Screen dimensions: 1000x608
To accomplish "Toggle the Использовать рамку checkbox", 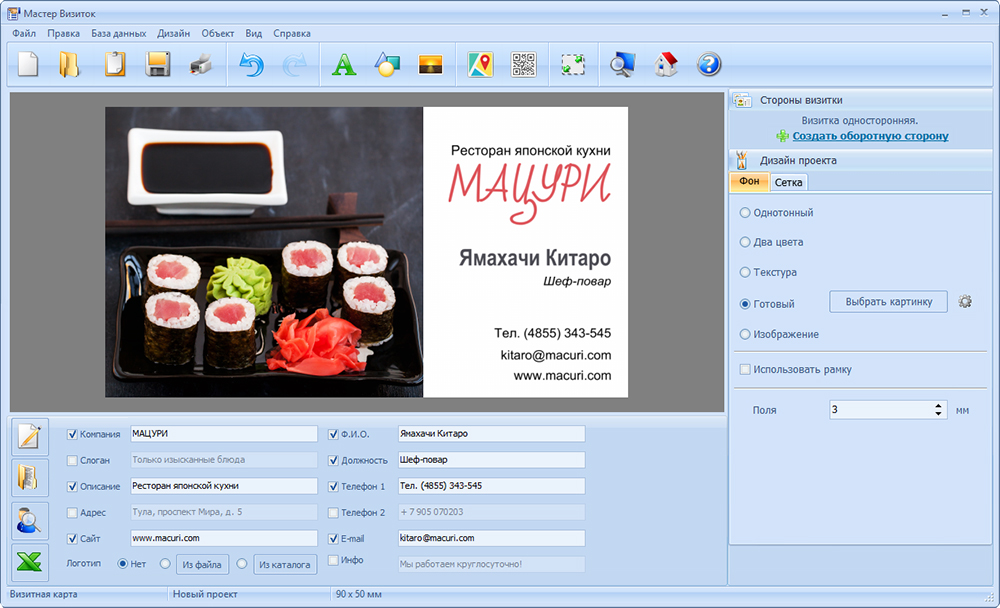I will coord(745,370).
